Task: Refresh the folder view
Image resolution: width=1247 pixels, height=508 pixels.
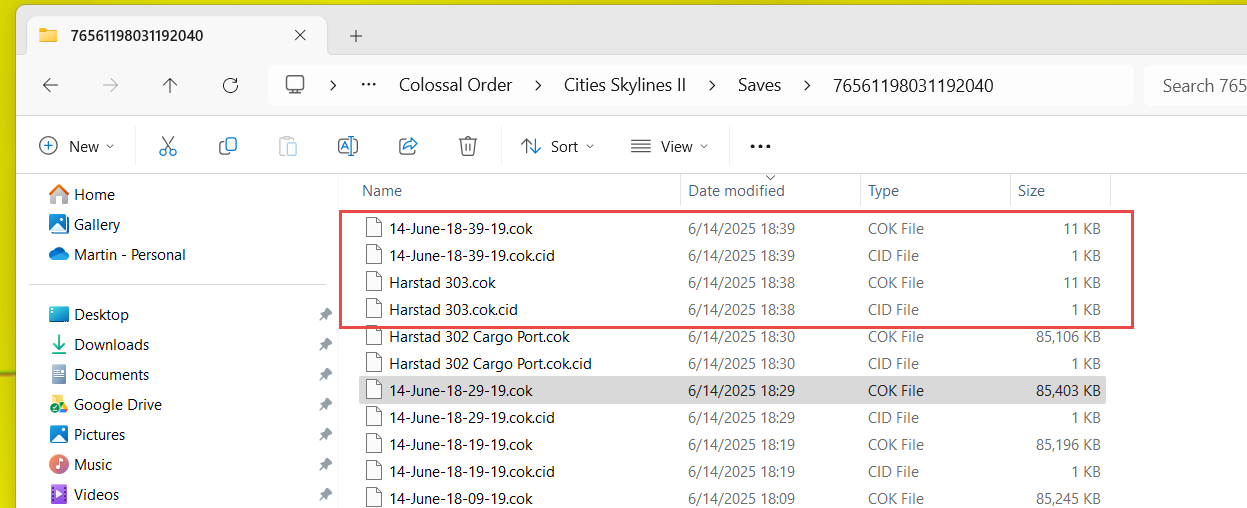Action: click(230, 85)
